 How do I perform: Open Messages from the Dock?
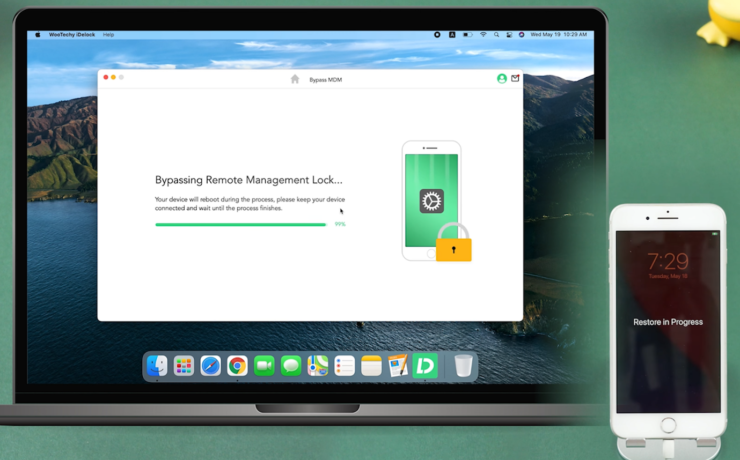(291, 366)
